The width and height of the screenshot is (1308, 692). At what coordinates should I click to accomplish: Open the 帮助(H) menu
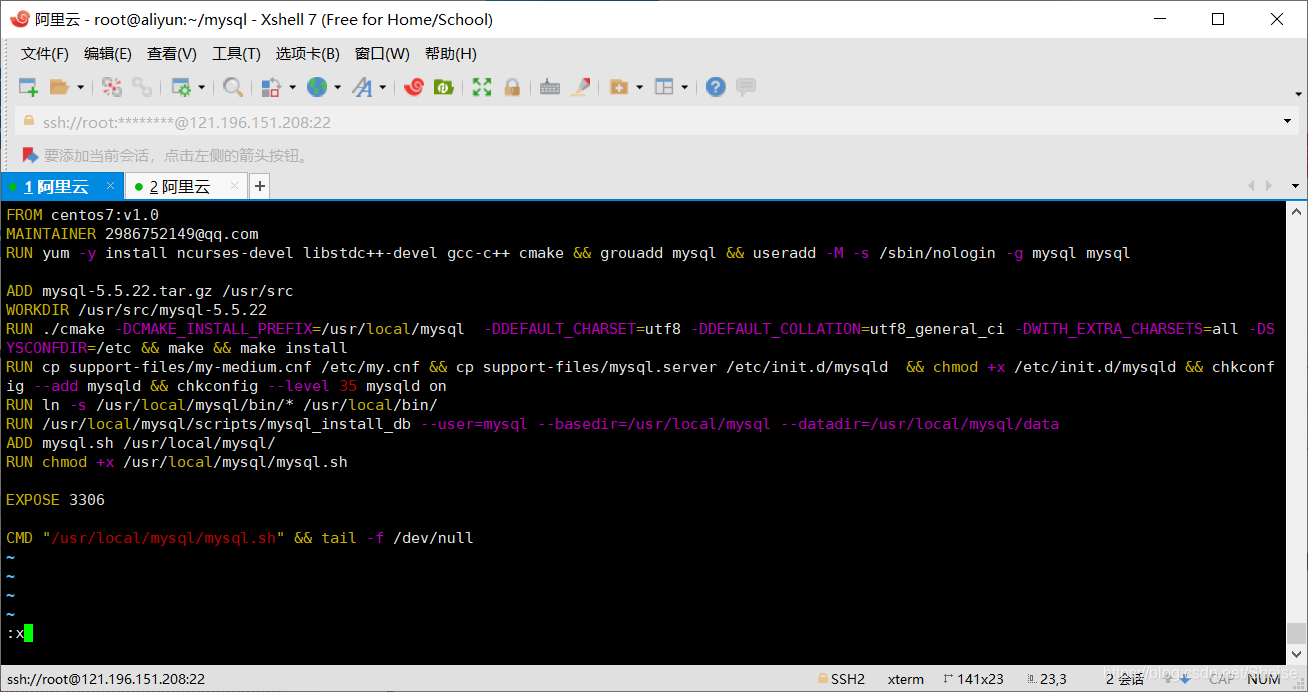[x=451, y=53]
